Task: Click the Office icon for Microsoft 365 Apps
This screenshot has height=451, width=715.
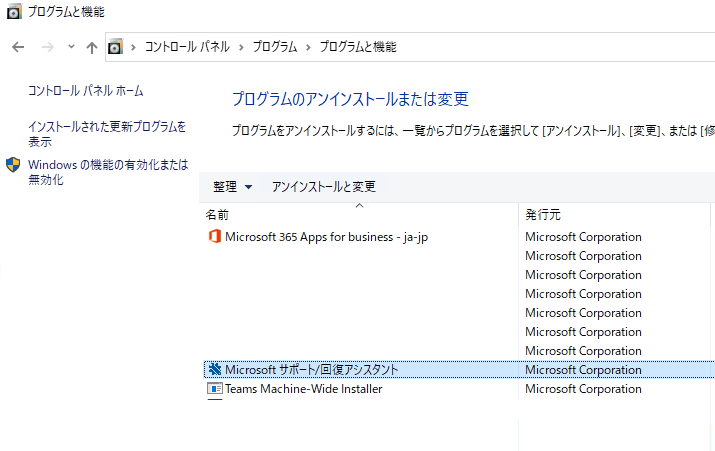Action: [x=215, y=237]
